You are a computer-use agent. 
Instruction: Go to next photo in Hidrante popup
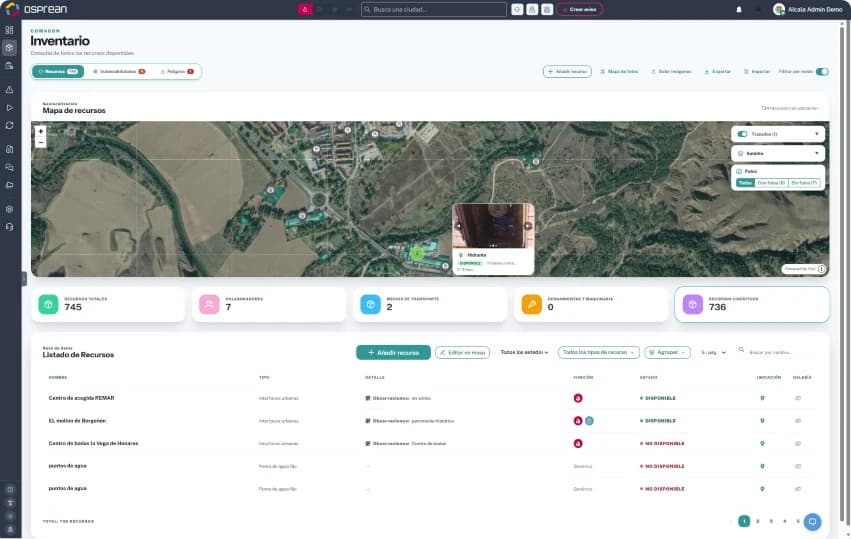528,226
